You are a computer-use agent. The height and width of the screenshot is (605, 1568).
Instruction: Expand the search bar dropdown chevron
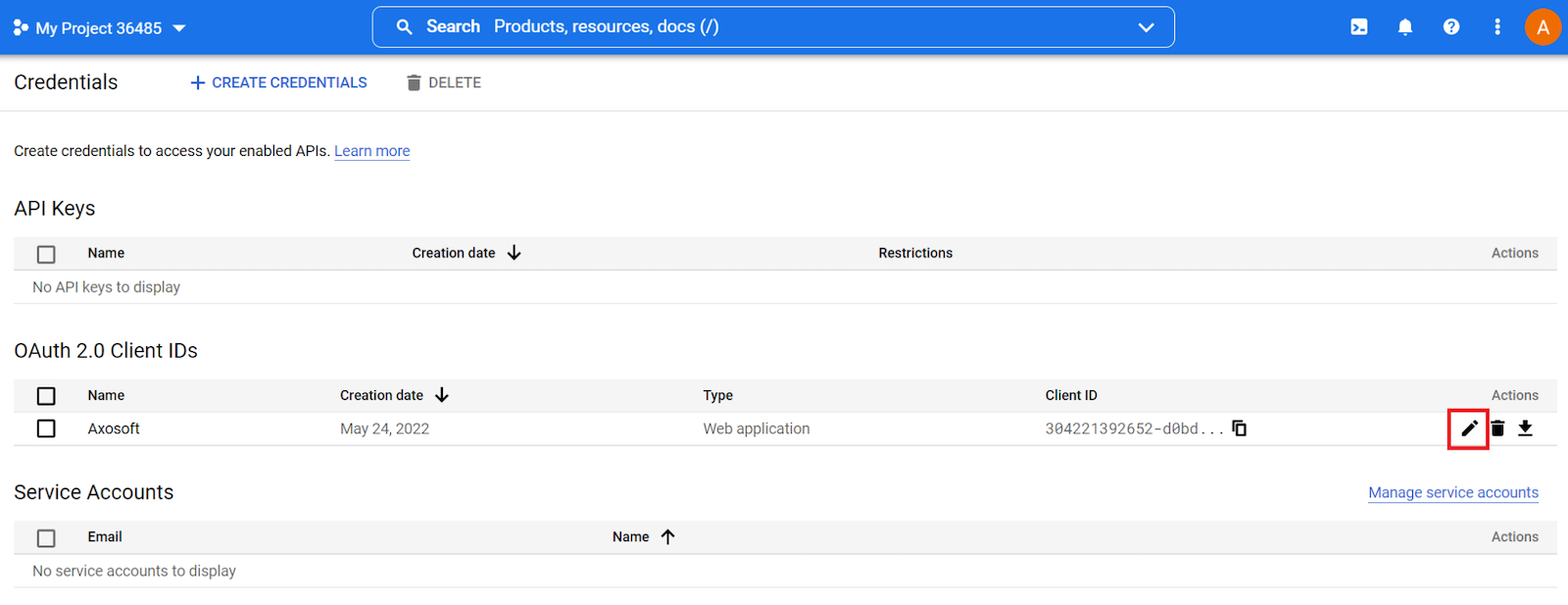(x=1146, y=27)
